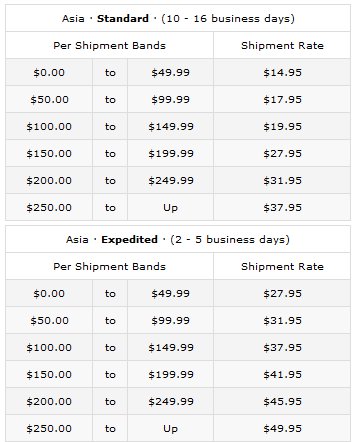Select the $14.95 standard shipment rate

coord(282,72)
